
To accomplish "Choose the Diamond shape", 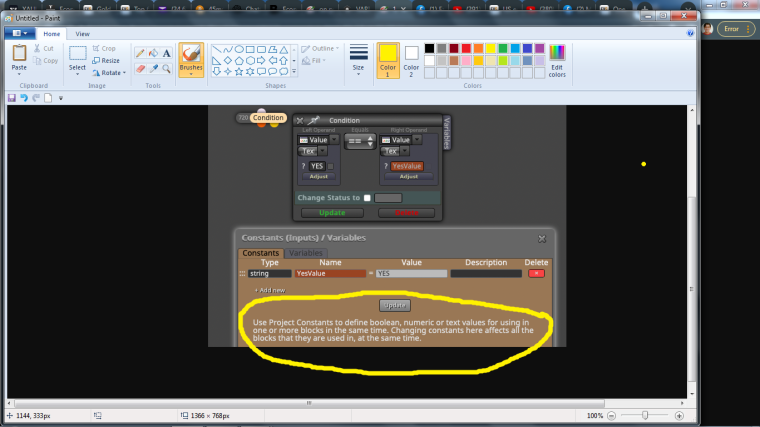I will pyautogui.click(x=228, y=61).
